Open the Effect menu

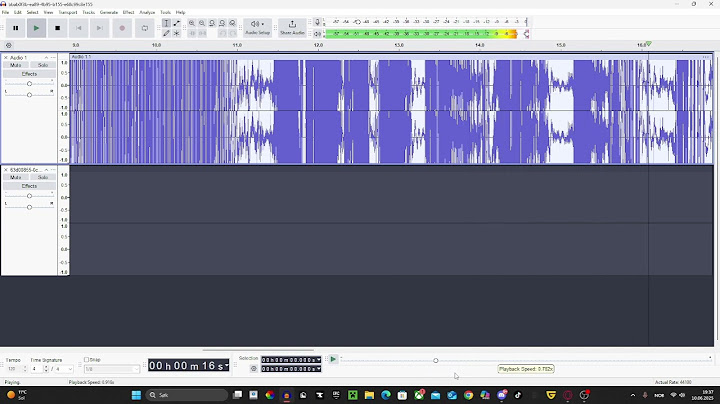(129, 12)
